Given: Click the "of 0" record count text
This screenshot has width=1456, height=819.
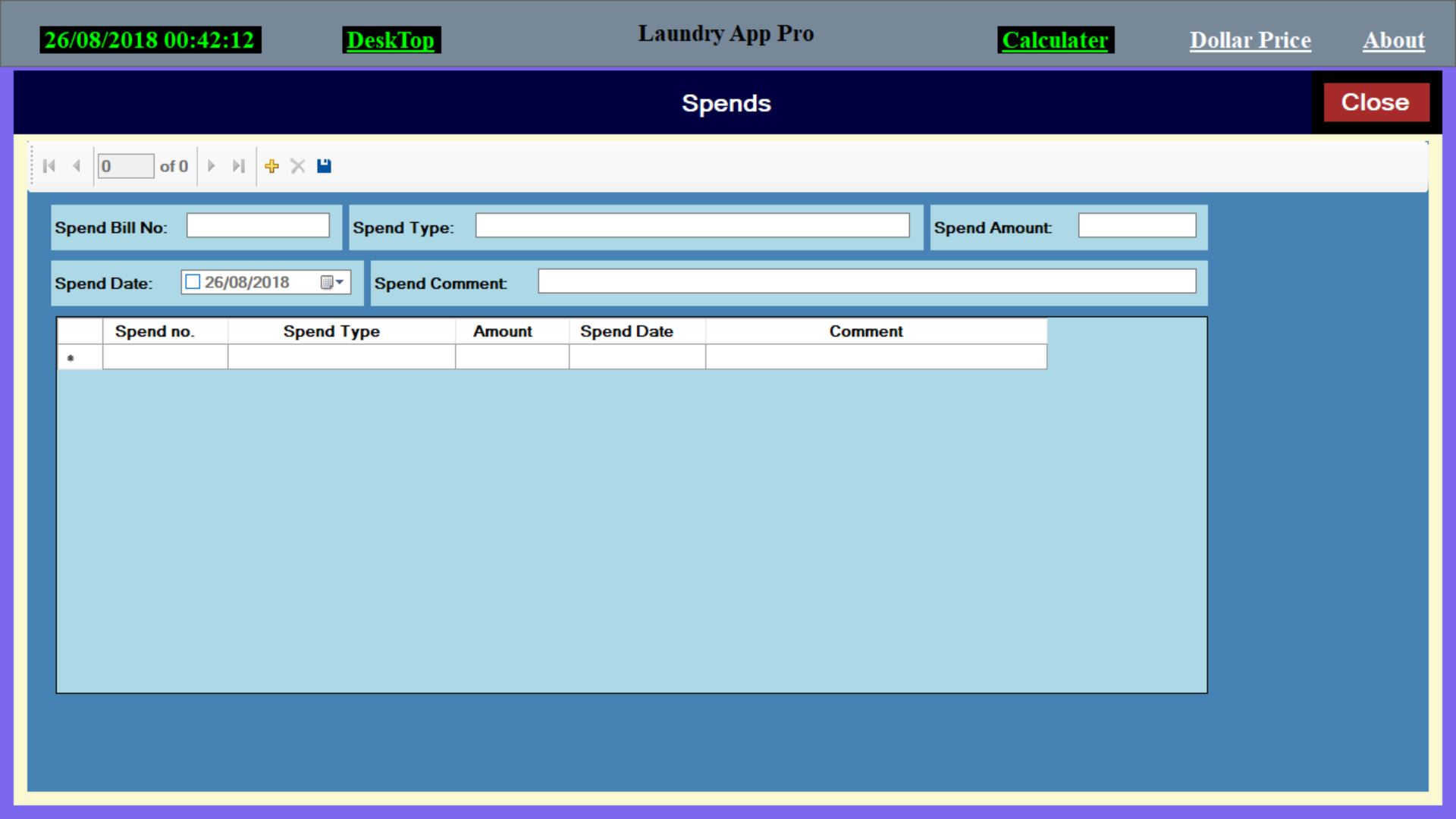Looking at the screenshot, I should (174, 166).
